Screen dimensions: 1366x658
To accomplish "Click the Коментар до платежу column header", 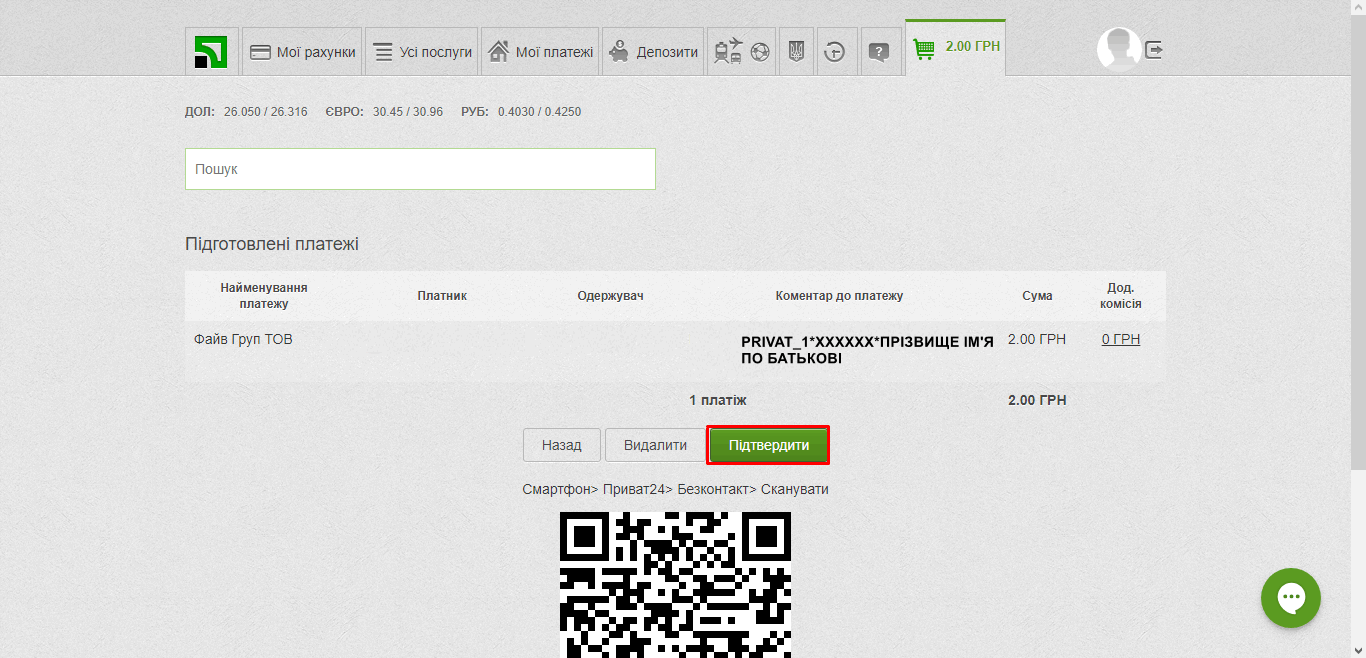I will [x=839, y=296].
